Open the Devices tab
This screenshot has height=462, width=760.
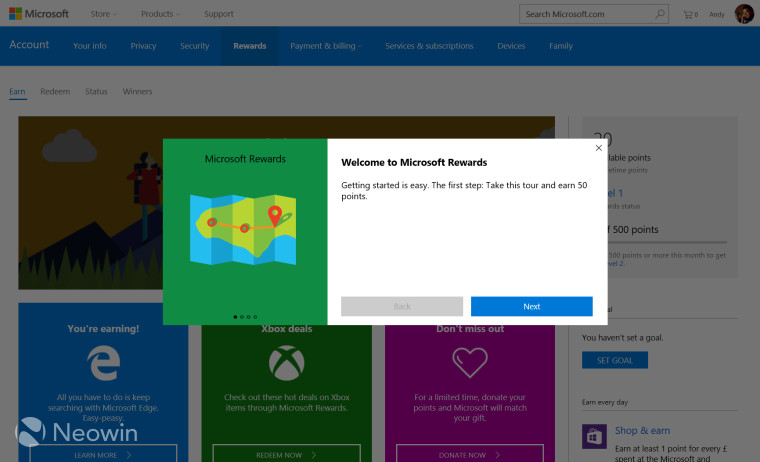click(511, 46)
